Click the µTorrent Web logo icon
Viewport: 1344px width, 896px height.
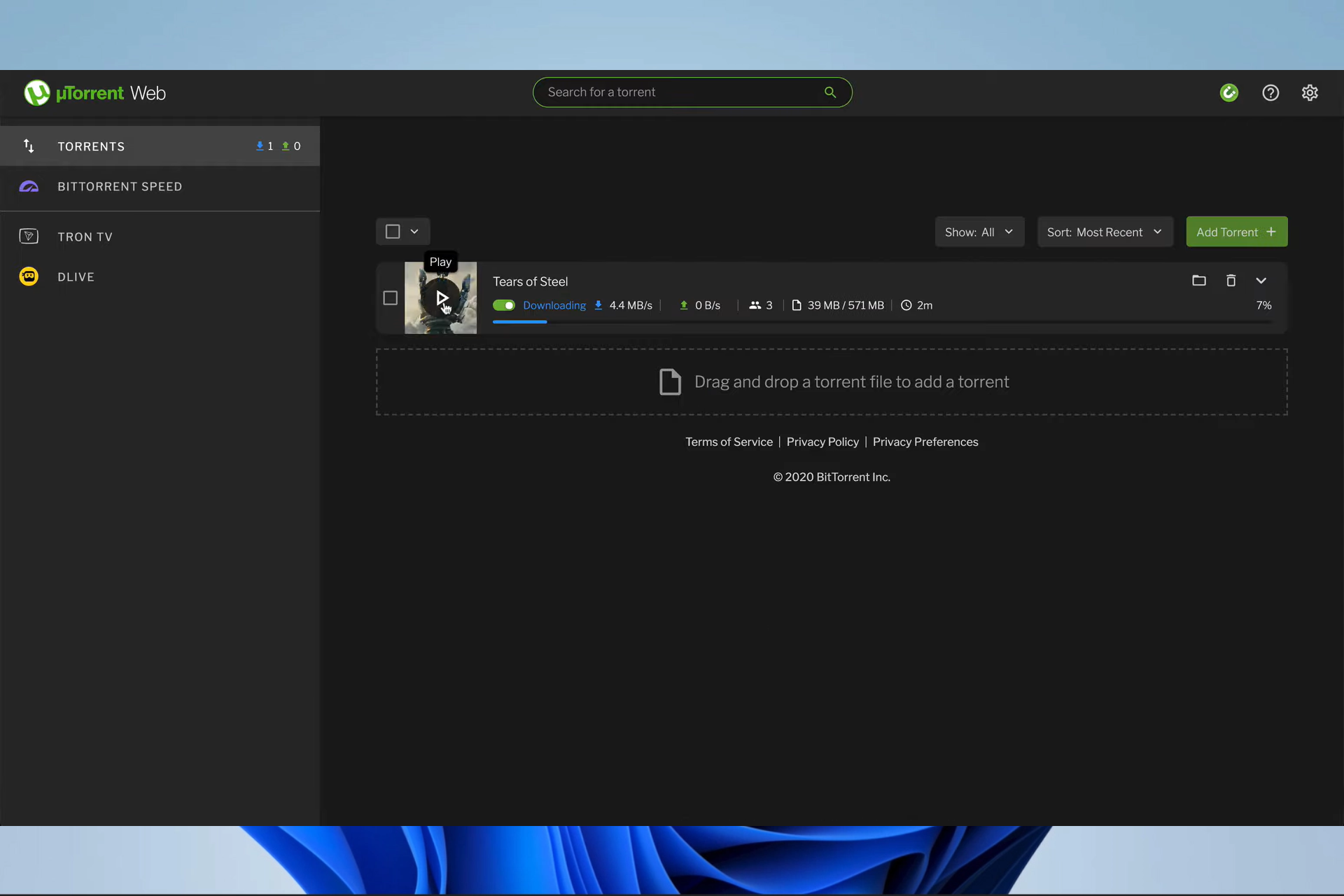pyautogui.click(x=36, y=92)
